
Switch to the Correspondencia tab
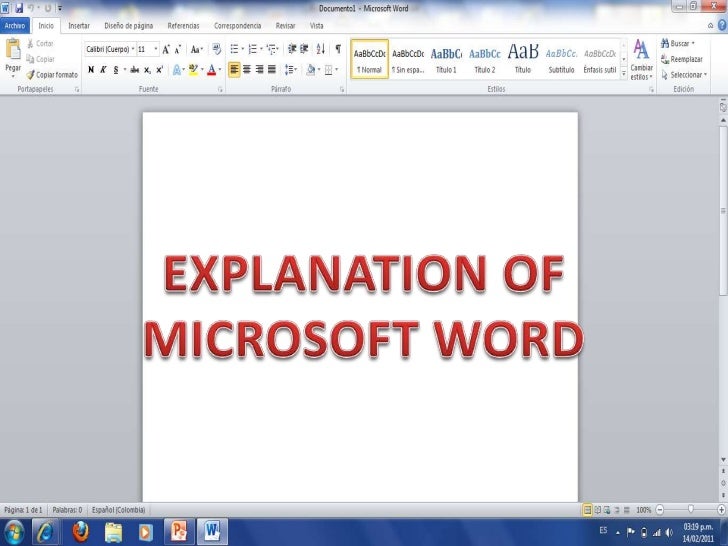click(237, 26)
